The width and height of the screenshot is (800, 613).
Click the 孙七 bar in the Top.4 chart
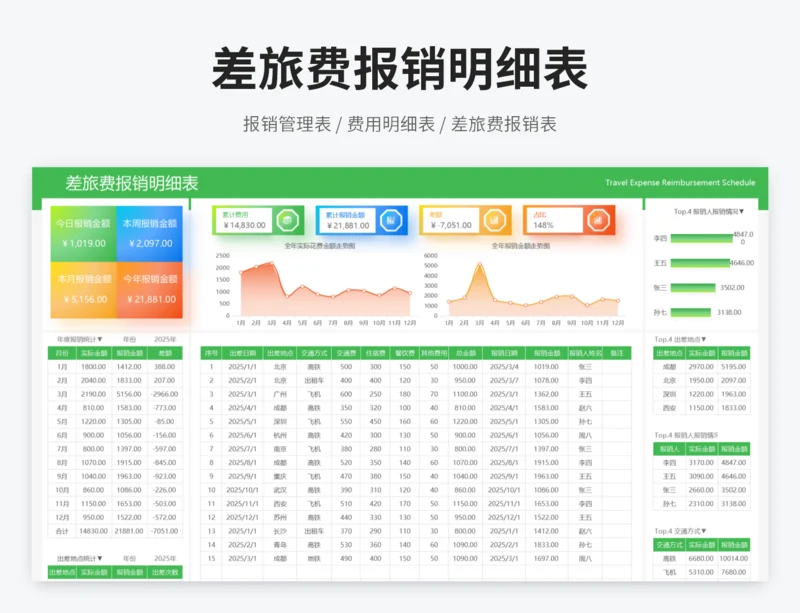click(691, 312)
